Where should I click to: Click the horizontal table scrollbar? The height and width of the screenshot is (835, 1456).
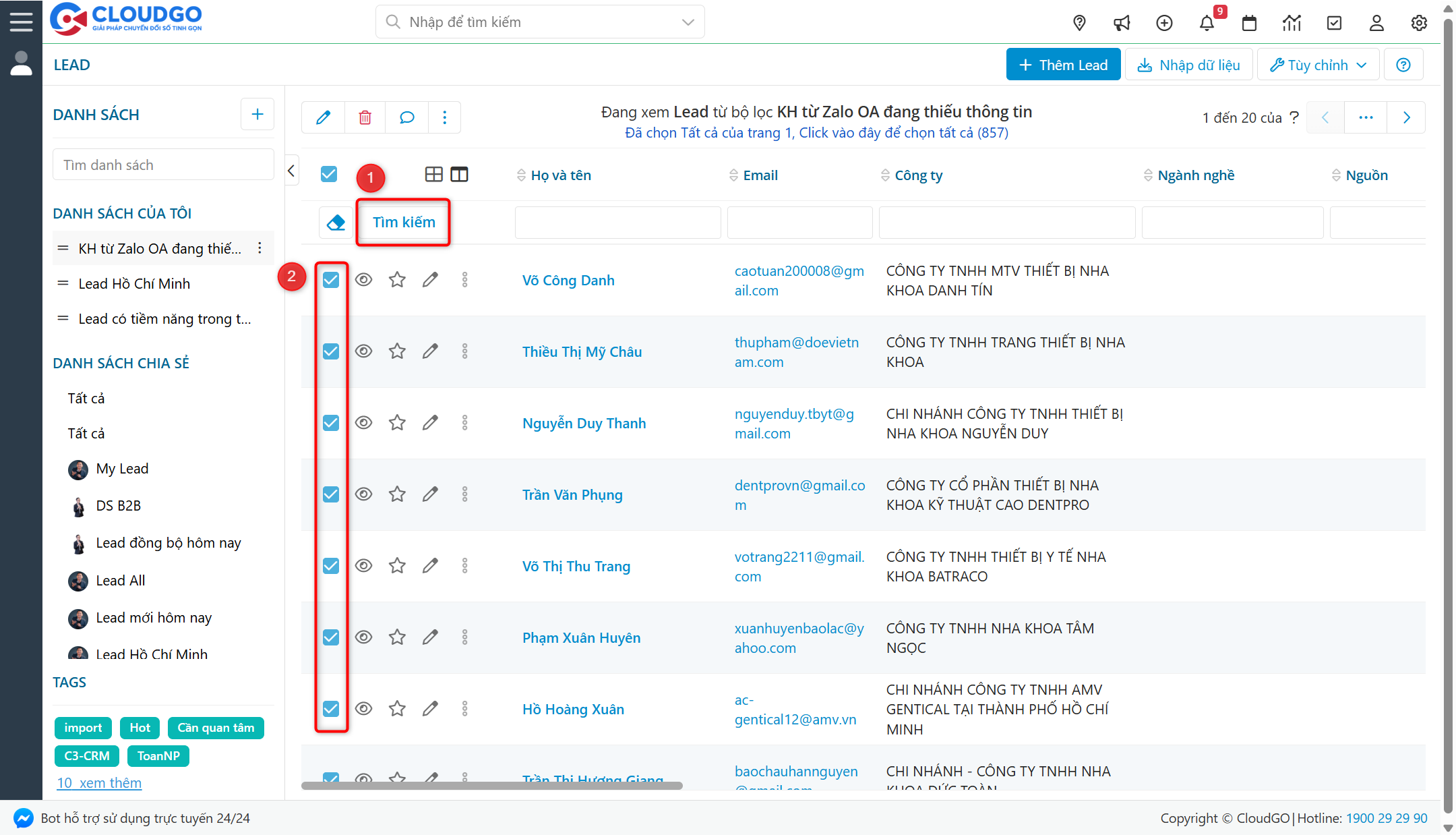pos(491,786)
